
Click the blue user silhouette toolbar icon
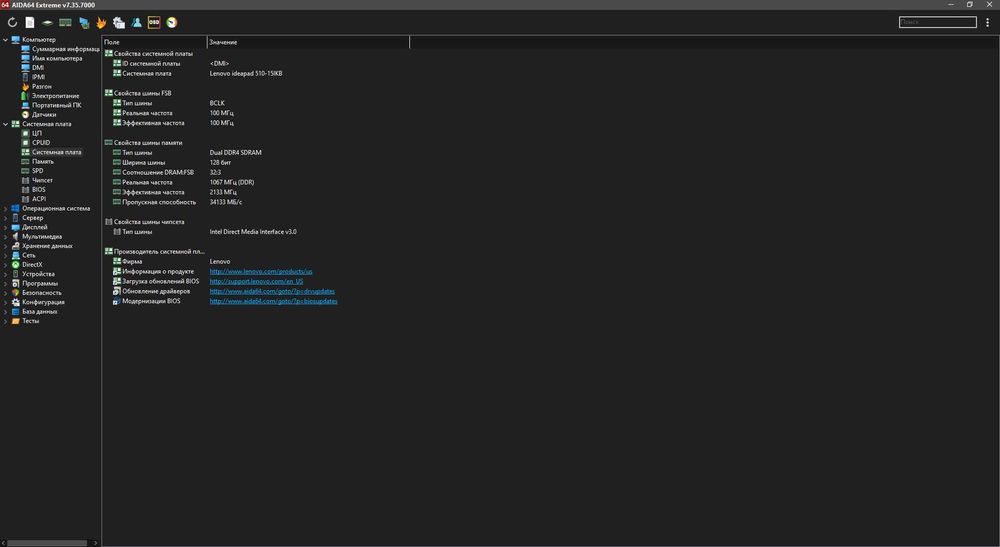[x=136, y=22]
